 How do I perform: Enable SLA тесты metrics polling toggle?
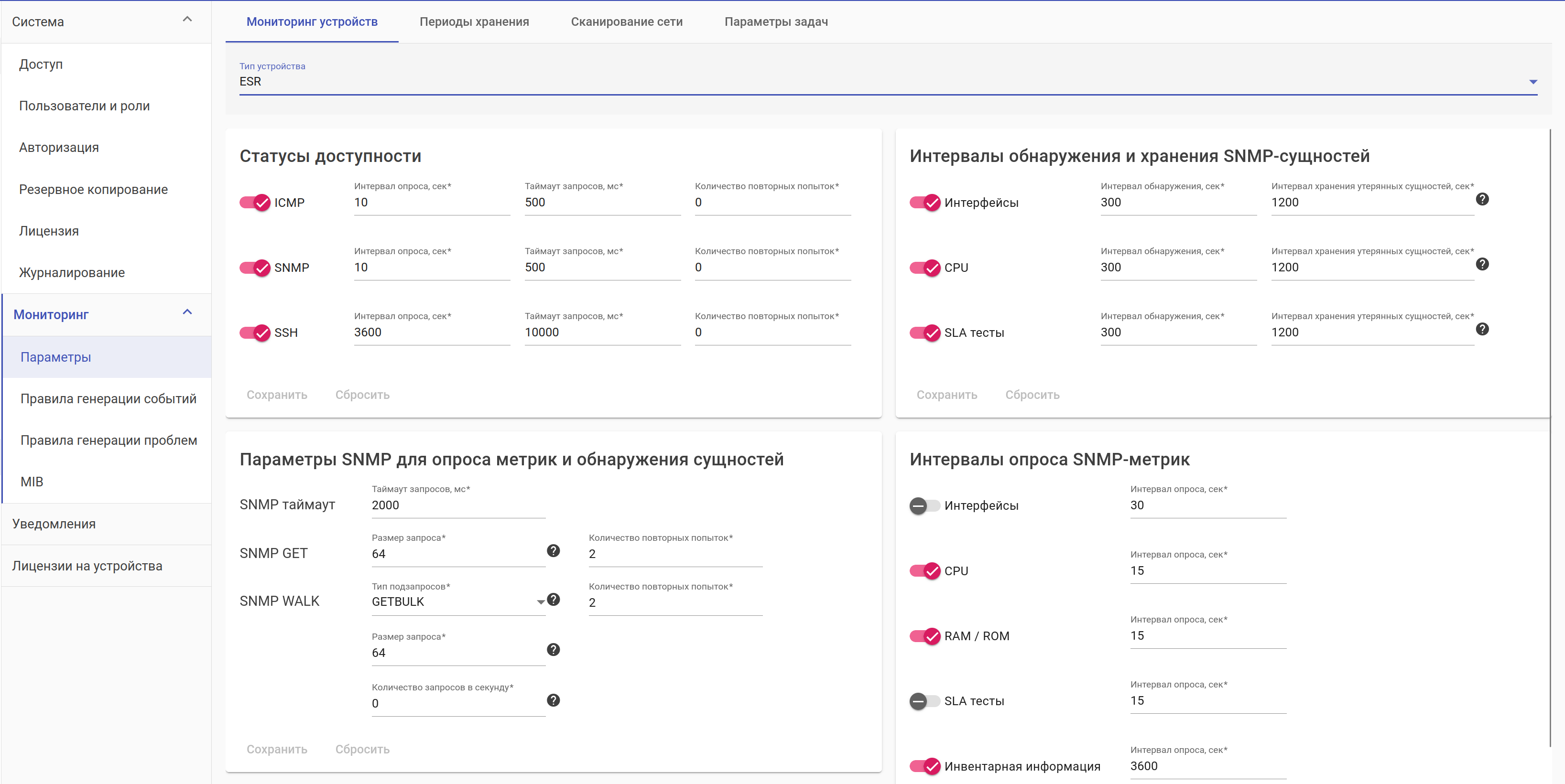(x=924, y=701)
